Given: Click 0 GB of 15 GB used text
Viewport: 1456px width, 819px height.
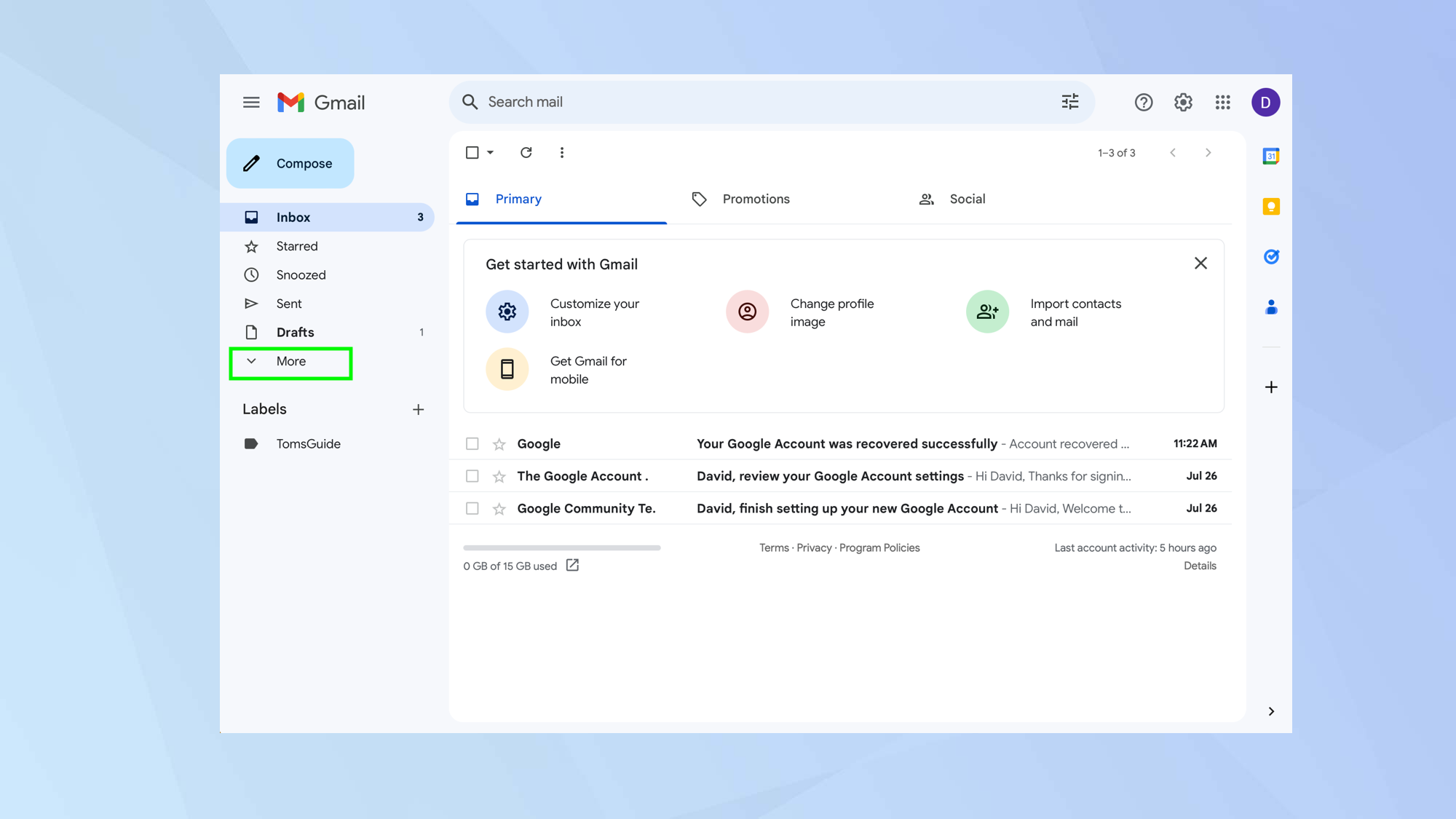Looking at the screenshot, I should coord(510,566).
